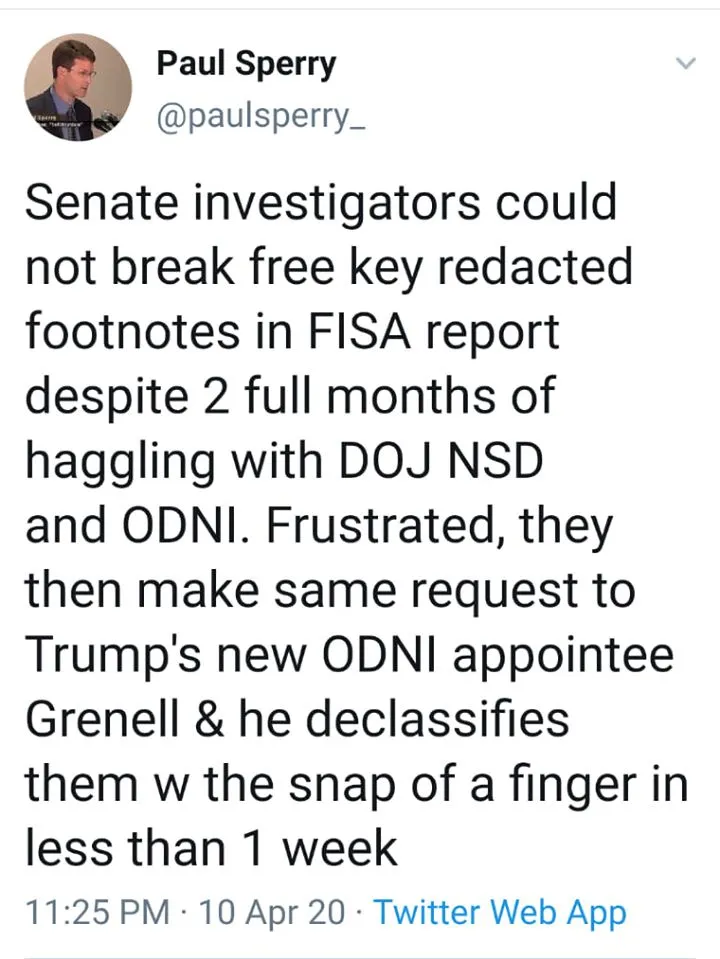Click the Paul Sperry display name
The image size is (720, 959).
pos(247,65)
